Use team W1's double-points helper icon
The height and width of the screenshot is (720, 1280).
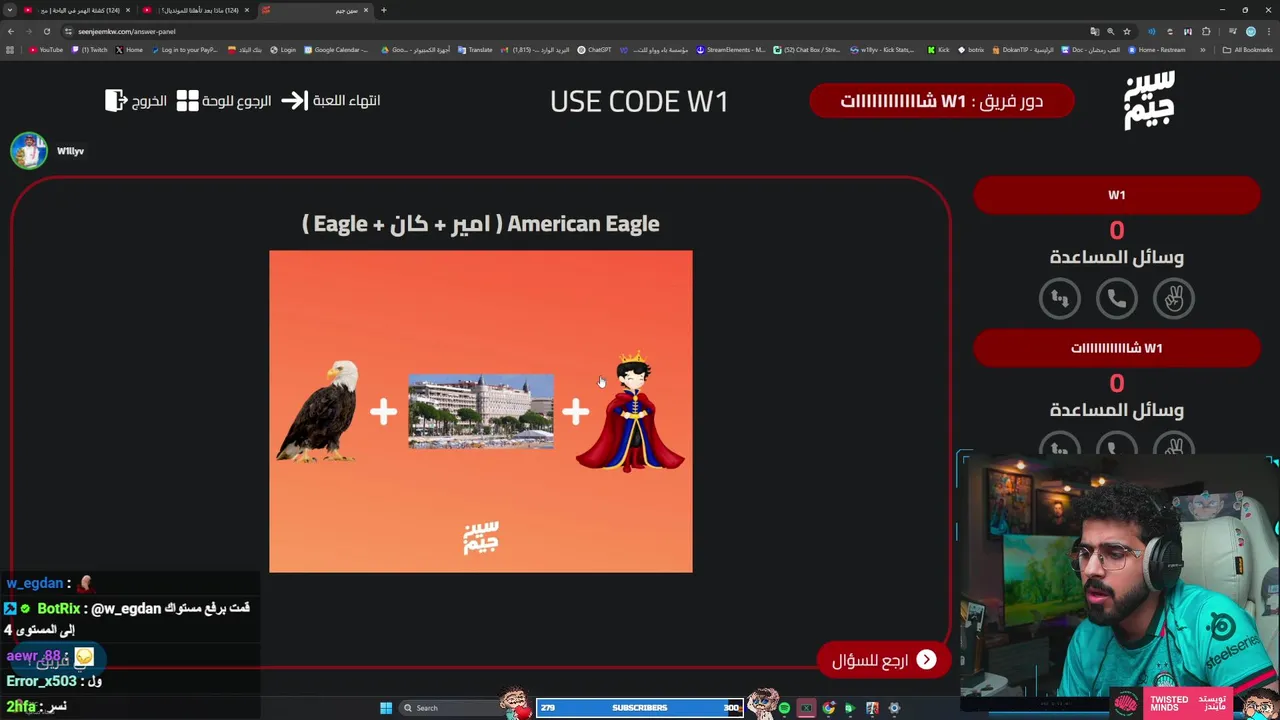point(1060,298)
